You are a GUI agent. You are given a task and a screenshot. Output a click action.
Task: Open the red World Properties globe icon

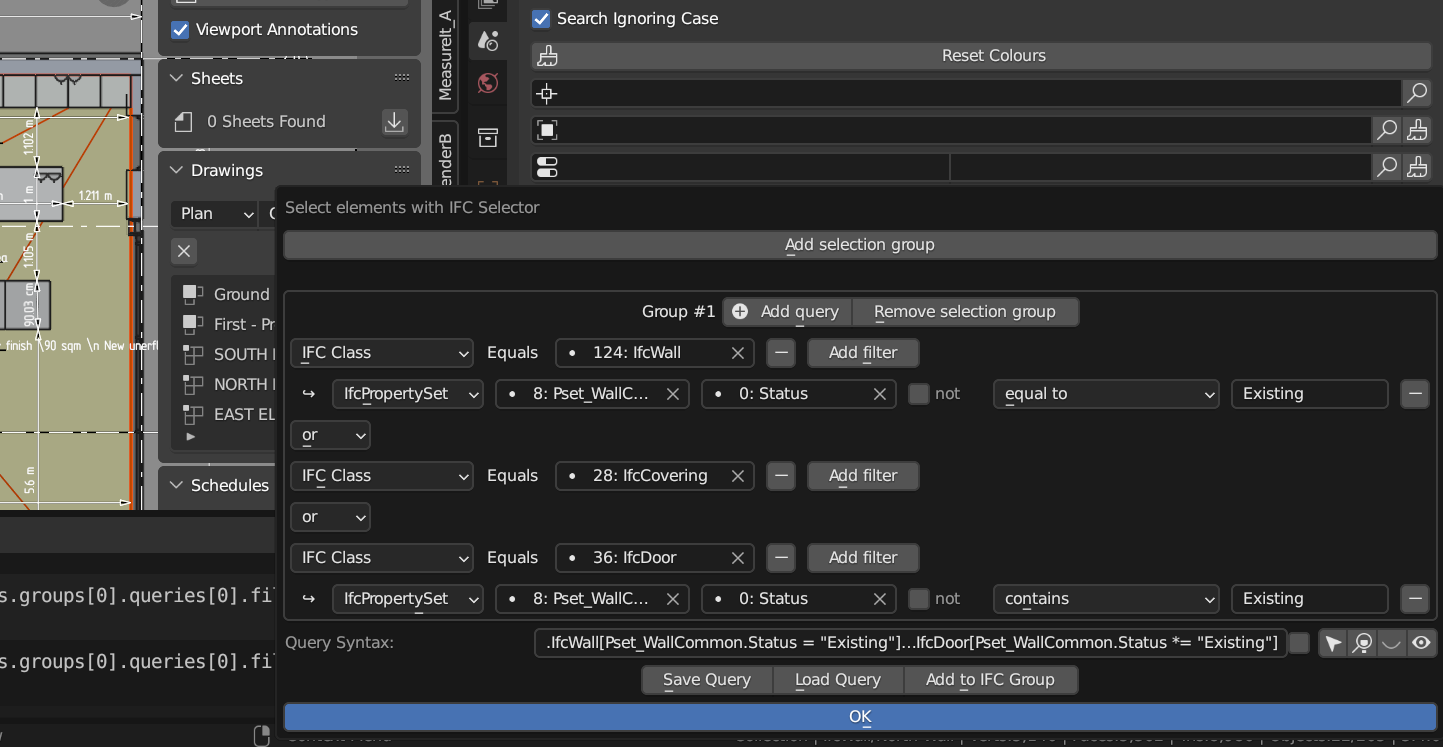[488, 83]
